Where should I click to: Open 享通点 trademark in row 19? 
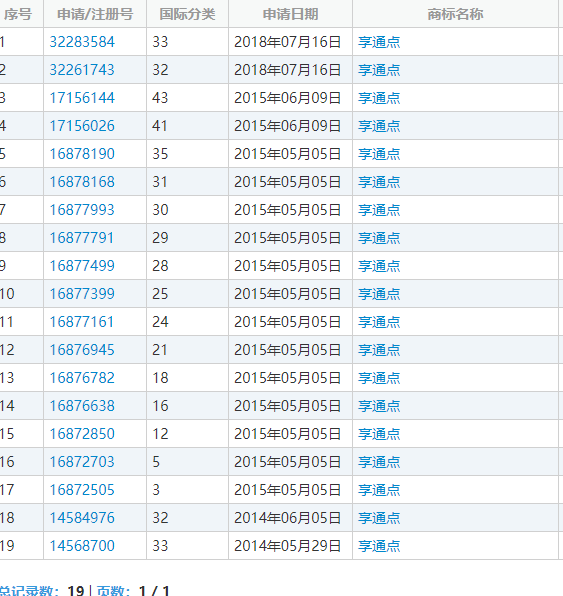point(379,546)
